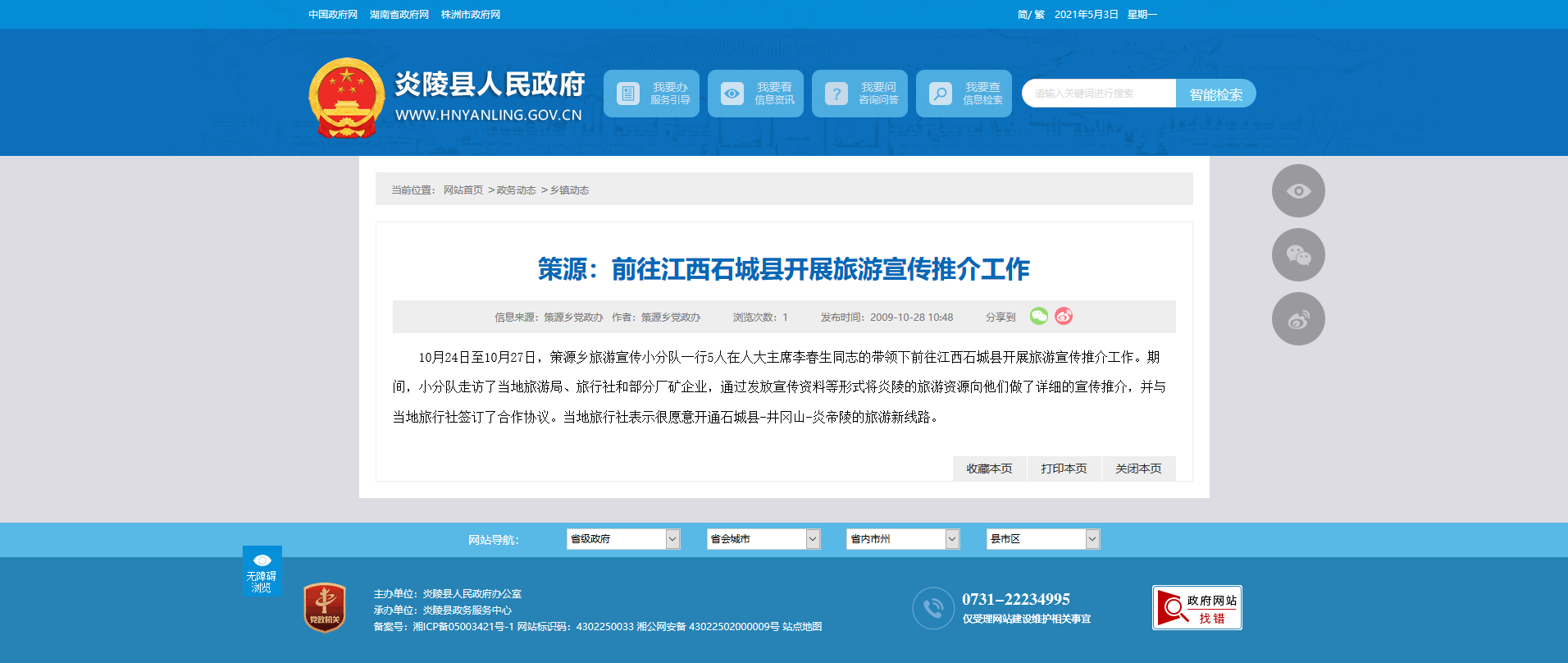Expand the 省级政府 dropdown
The width and height of the screenshot is (1568, 663).
click(x=623, y=539)
